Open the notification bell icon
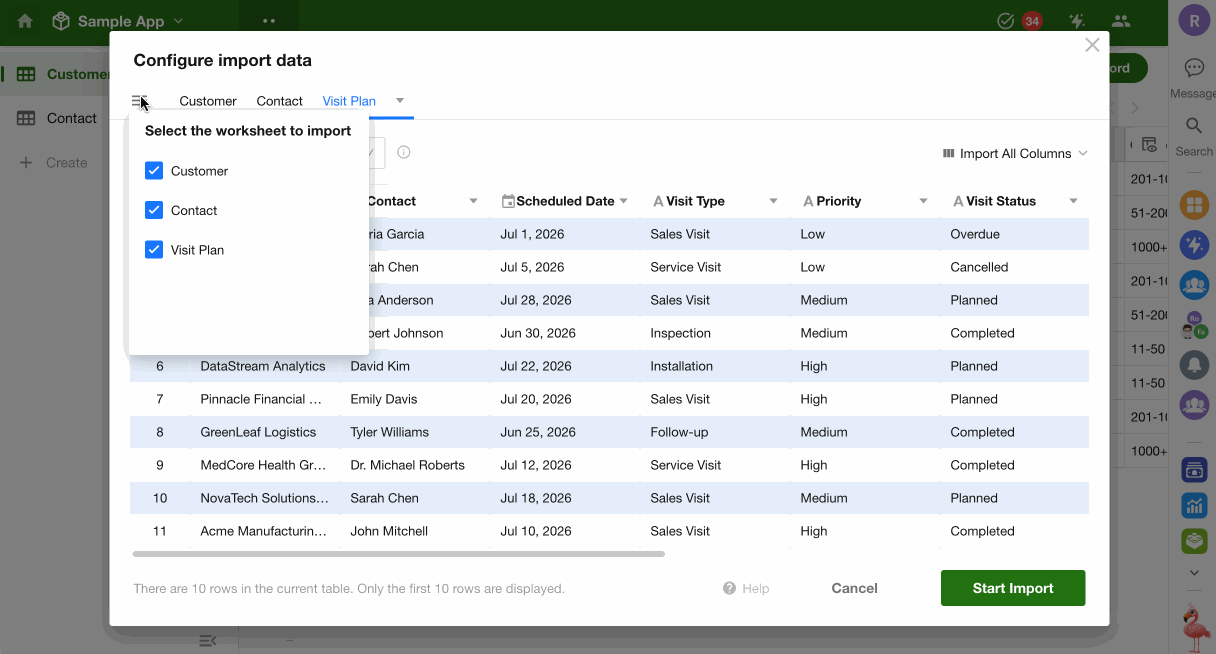 pyautogui.click(x=1194, y=364)
